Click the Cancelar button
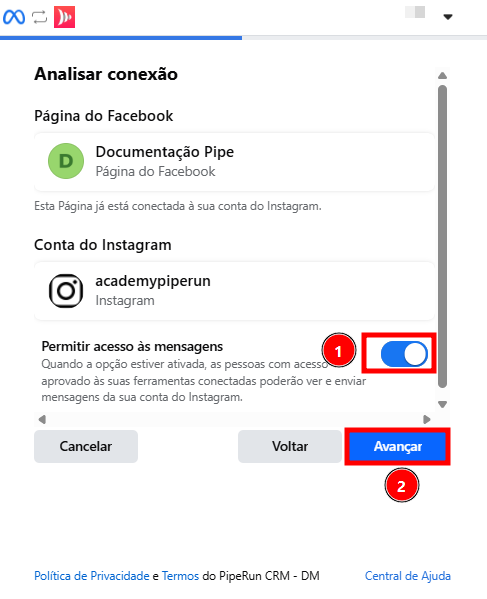 click(86, 446)
